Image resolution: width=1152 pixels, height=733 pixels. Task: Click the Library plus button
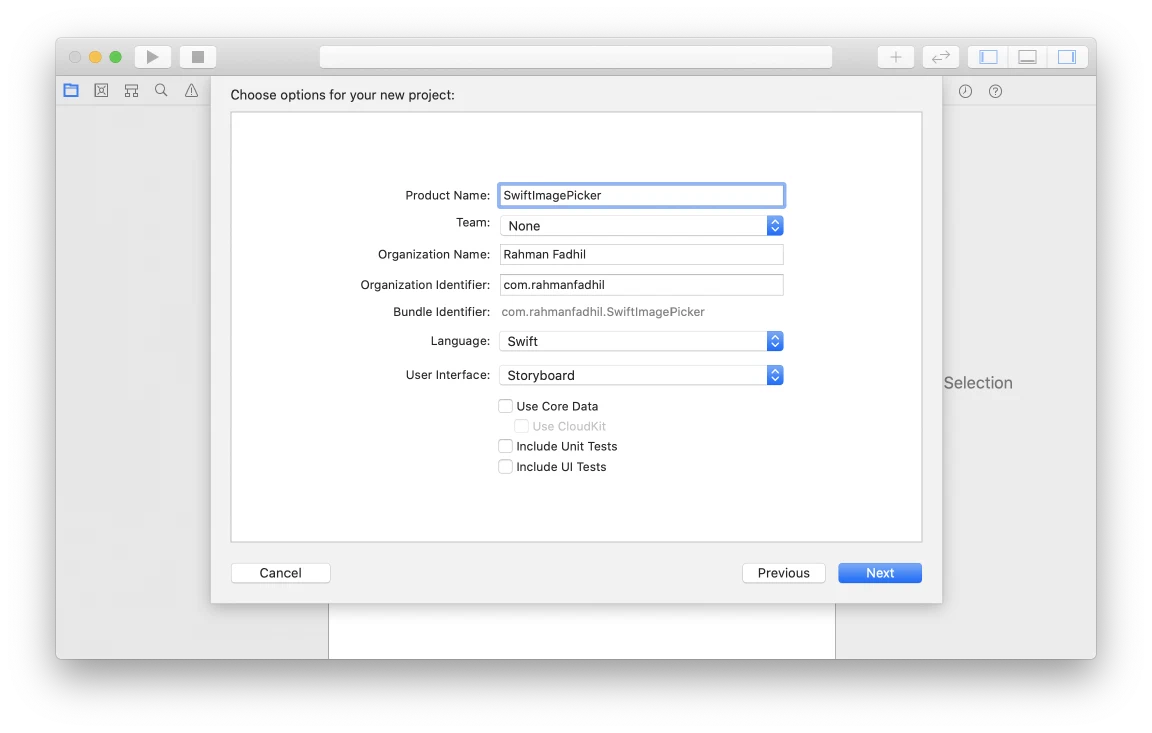click(x=896, y=57)
